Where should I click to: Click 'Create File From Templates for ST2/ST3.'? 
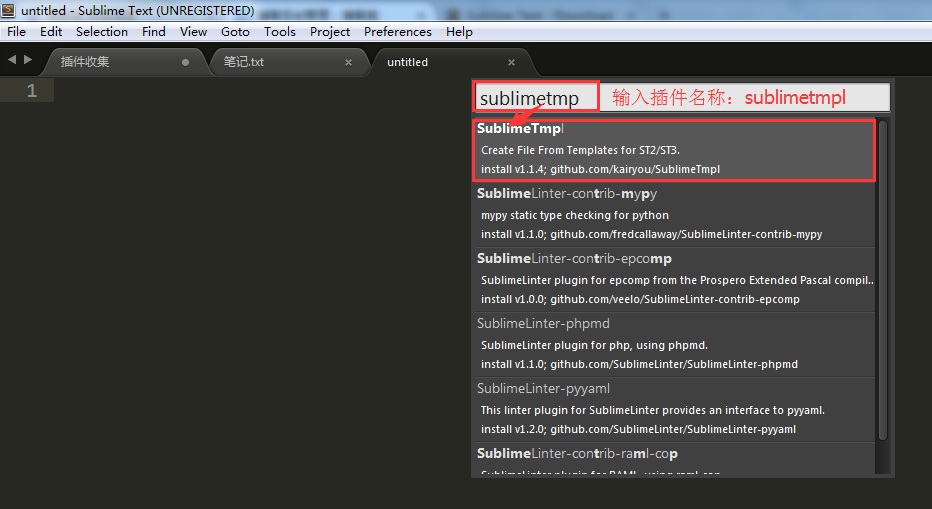[580, 150]
